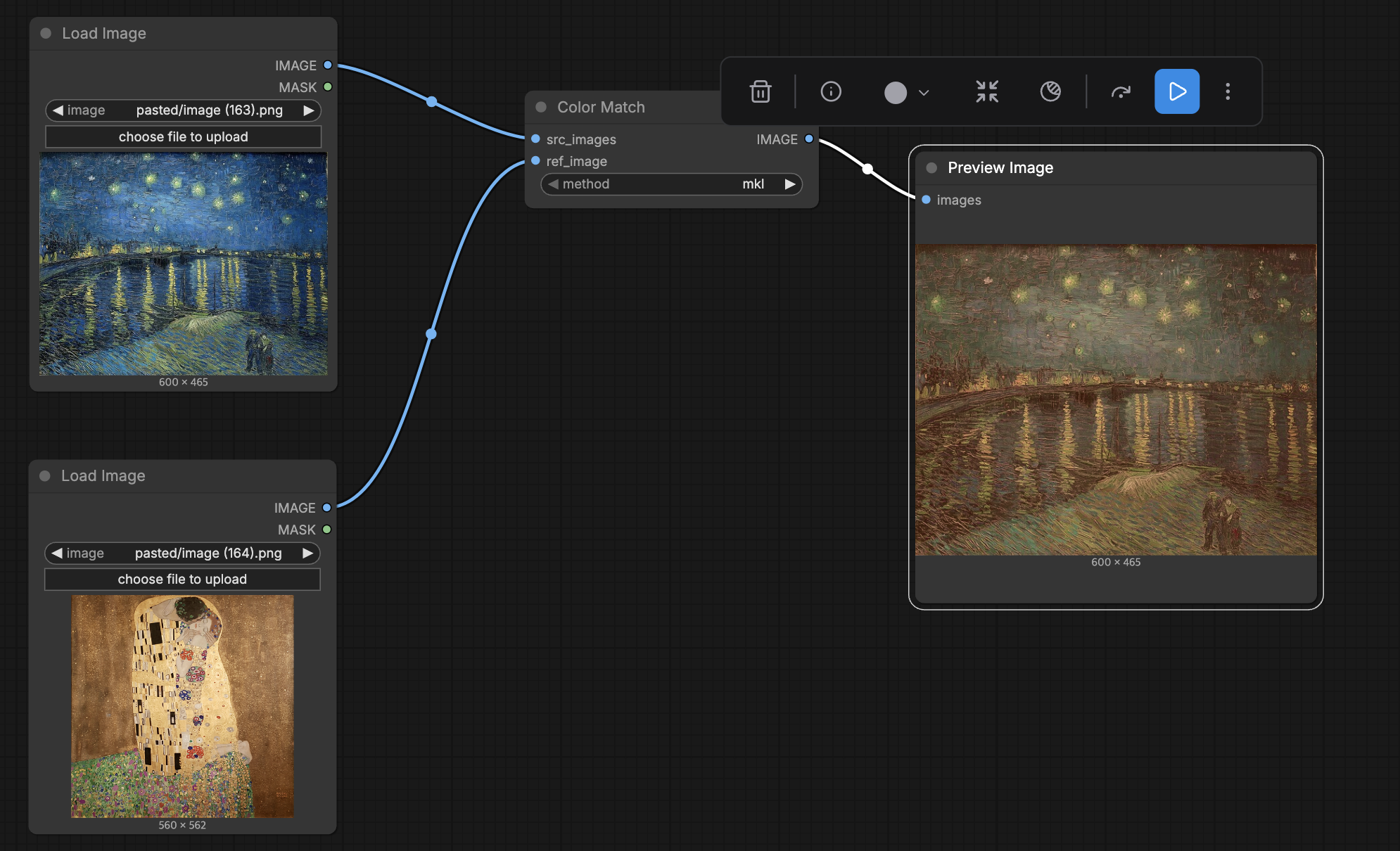
Task: Expand the color dropdown chevron
Action: 924,92
